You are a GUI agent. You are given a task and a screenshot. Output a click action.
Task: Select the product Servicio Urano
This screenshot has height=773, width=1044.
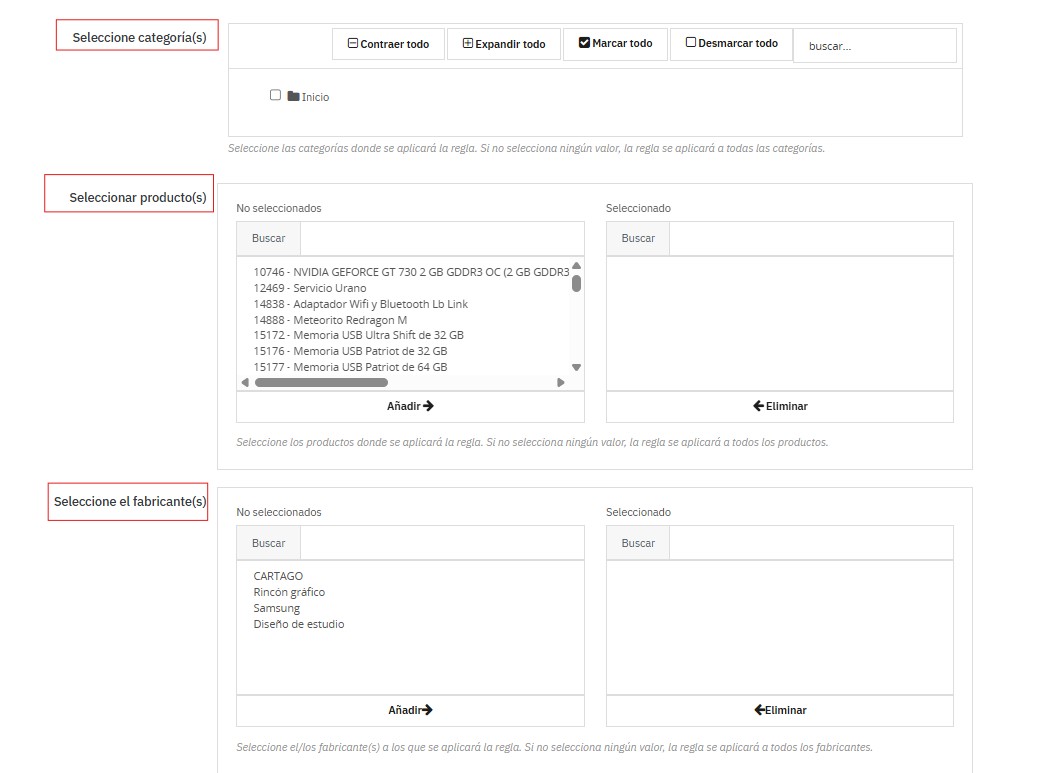309,288
